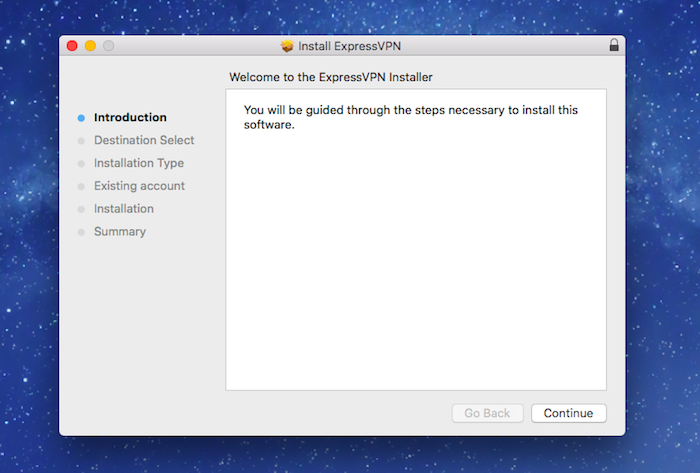Click the Go Back button

(x=487, y=413)
